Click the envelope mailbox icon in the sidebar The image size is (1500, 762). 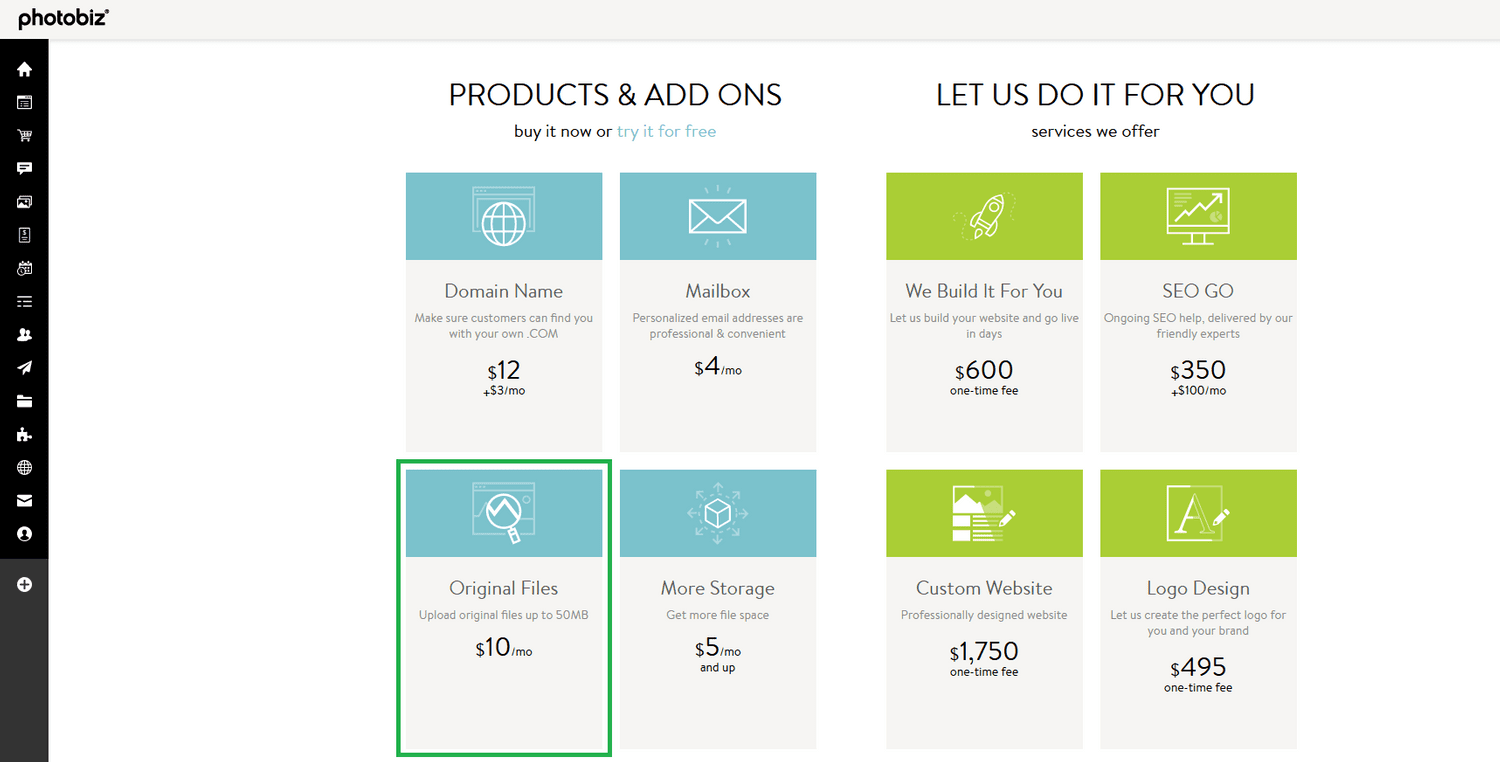pos(24,500)
